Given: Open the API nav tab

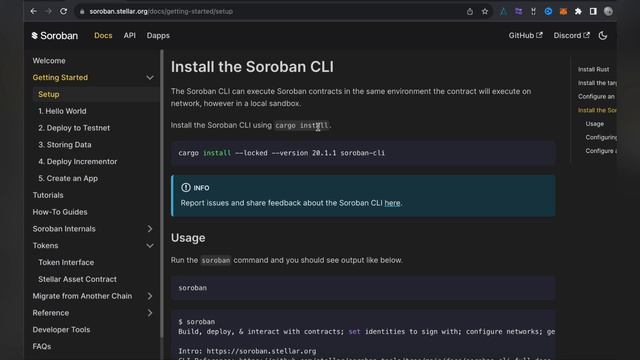Looking at the screenshot, I should click(129, 36).
